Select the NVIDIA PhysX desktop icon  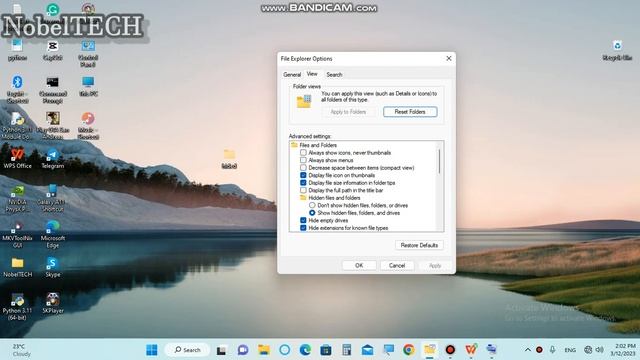pyautogui.click(x=17, y=198)
